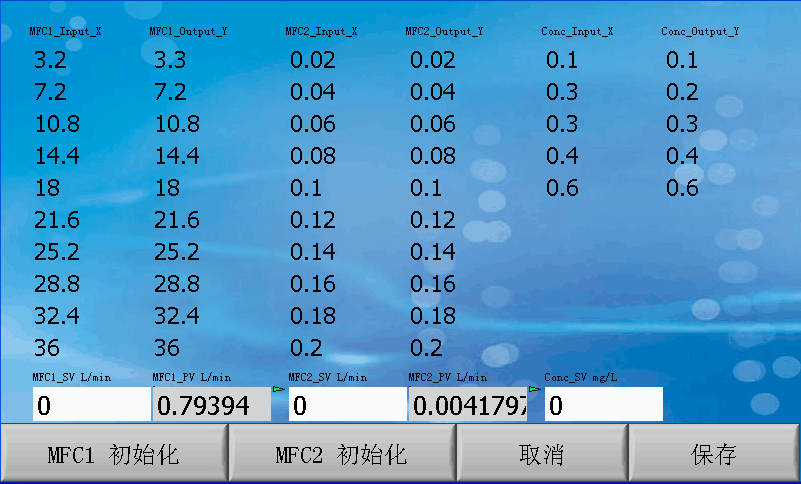Click the green flag beside MFC1_PV field
The height and width of the screenshot is (484, 801).
point(278,389)
